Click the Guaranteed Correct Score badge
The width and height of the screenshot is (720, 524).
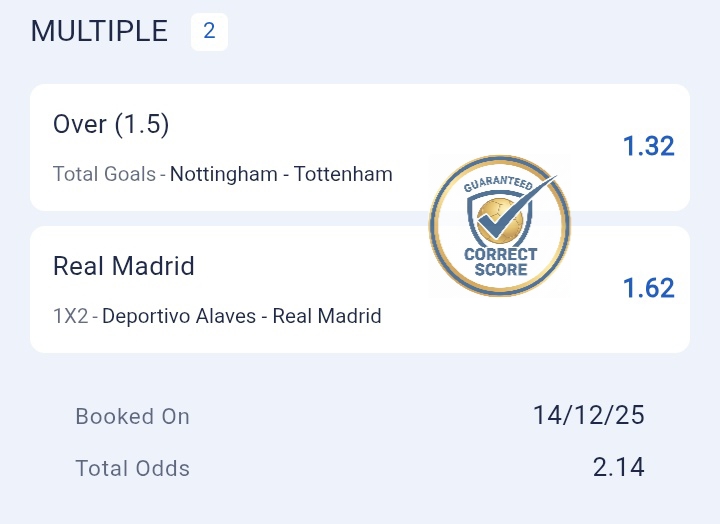click(x=500, y=227)
